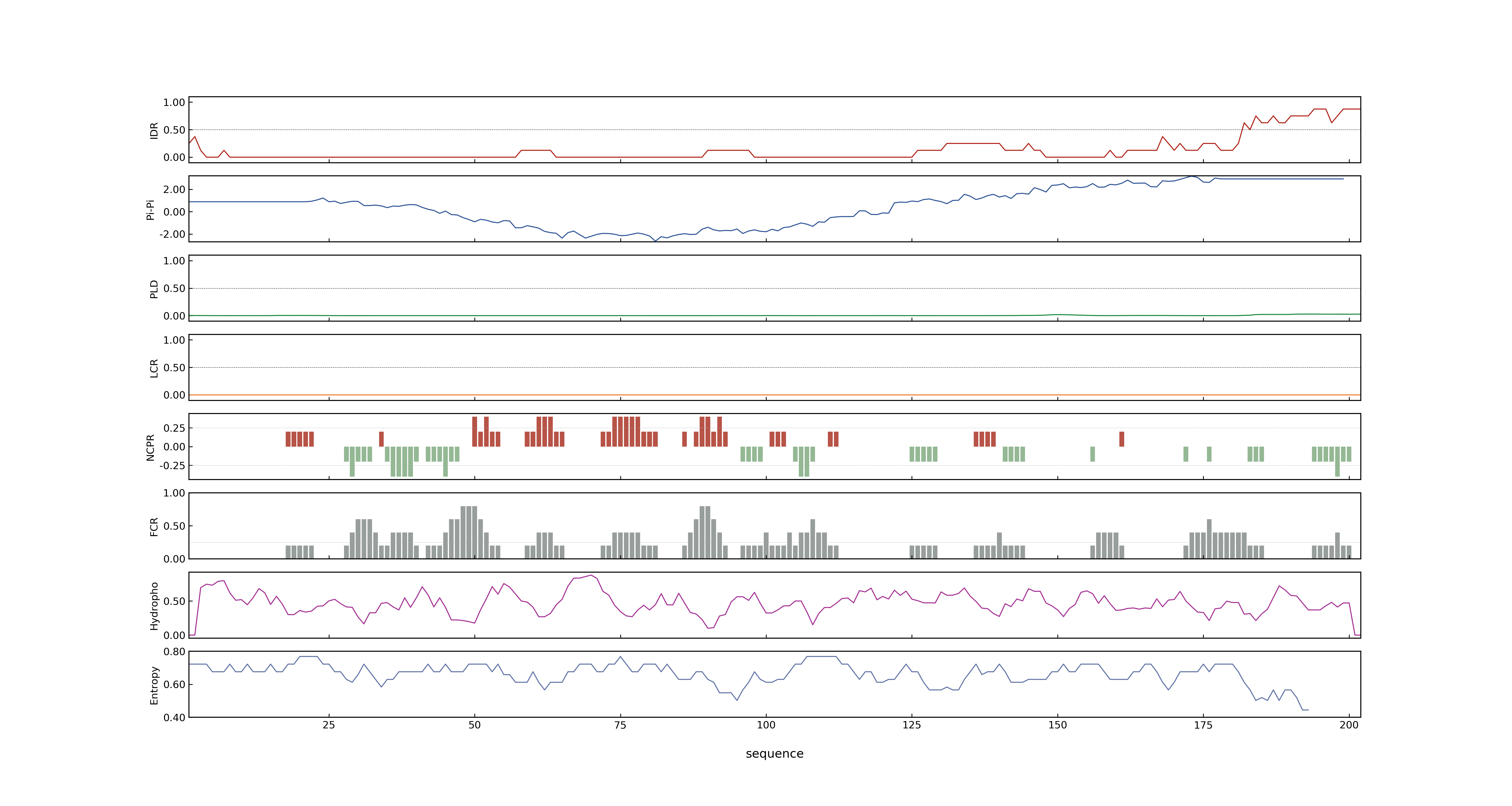This screenshot has height=806, width=1512.
Task: Click the LCR axis label
Action: tap(154, 368)
